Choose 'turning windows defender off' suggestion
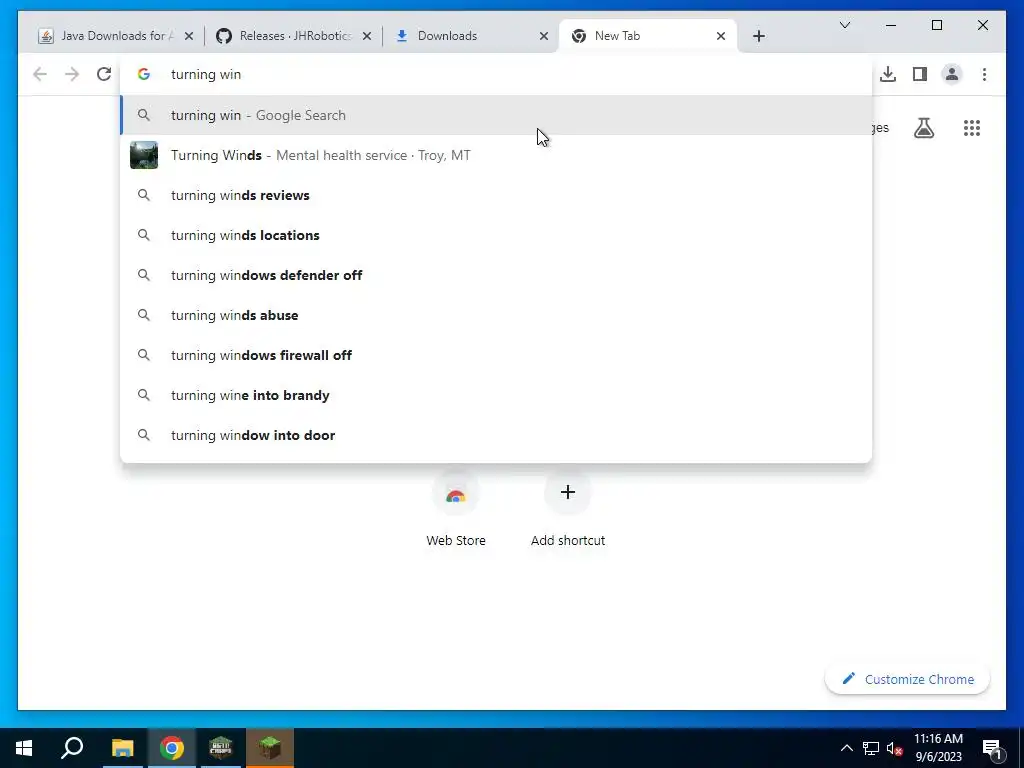 click(496, 275)
